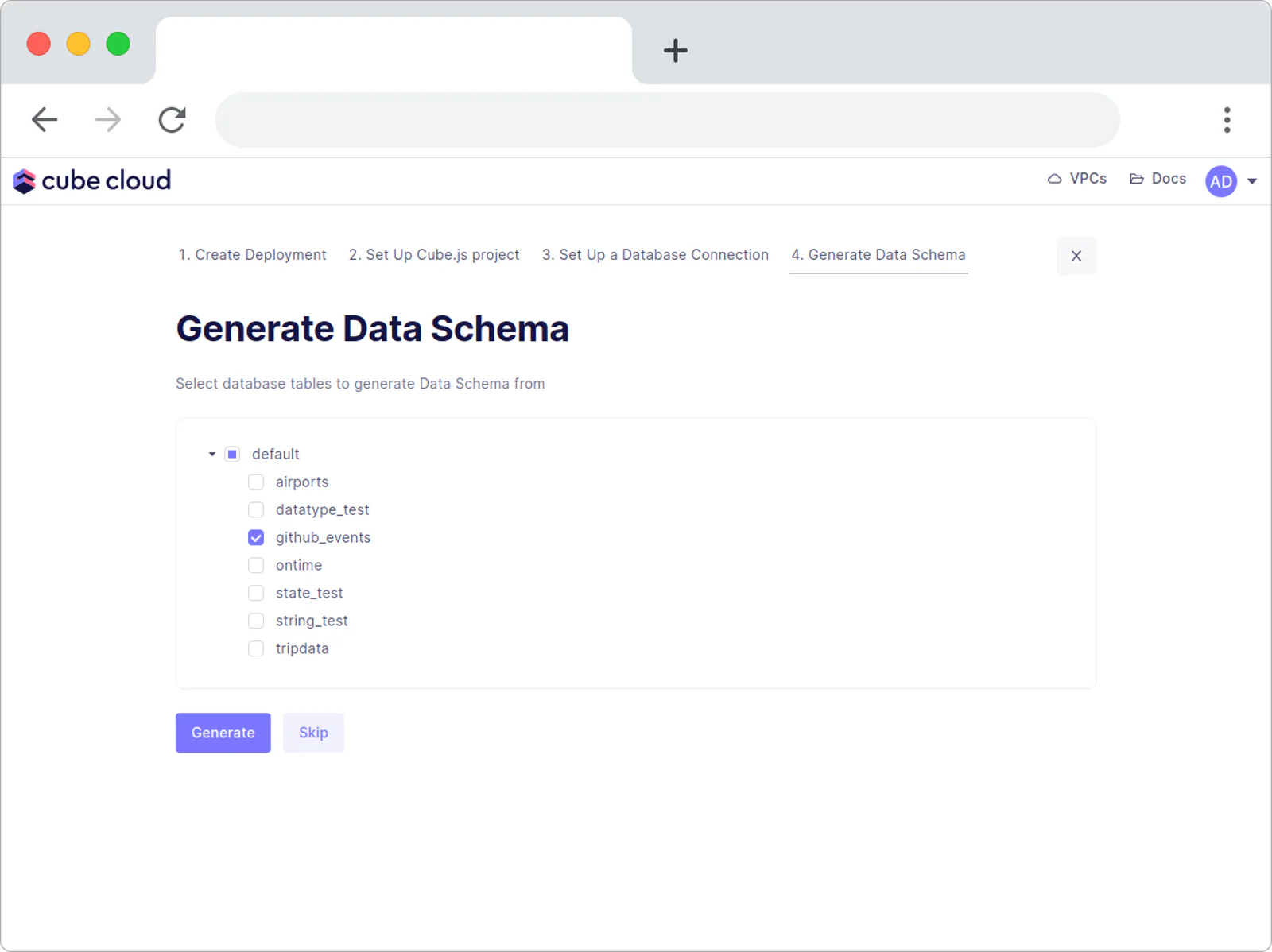Click the red close window button
This screenshot has width=1272, height=952.
pos(39,44)
